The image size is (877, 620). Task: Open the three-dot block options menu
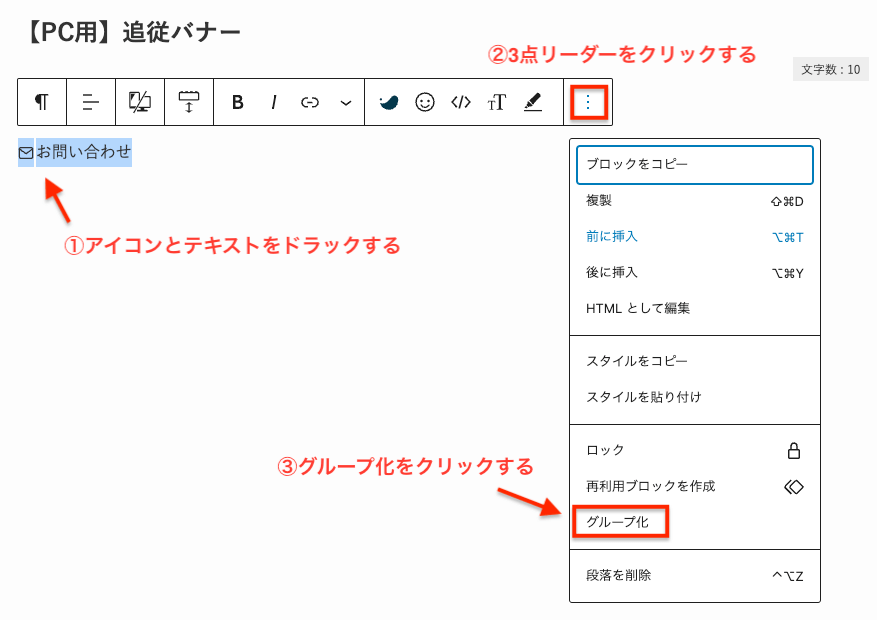589,102
